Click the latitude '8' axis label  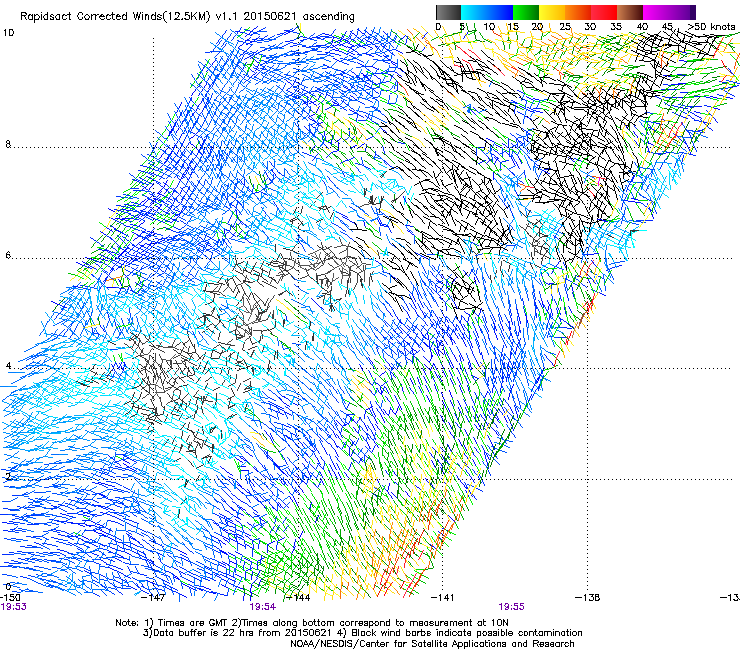point(8,144)
